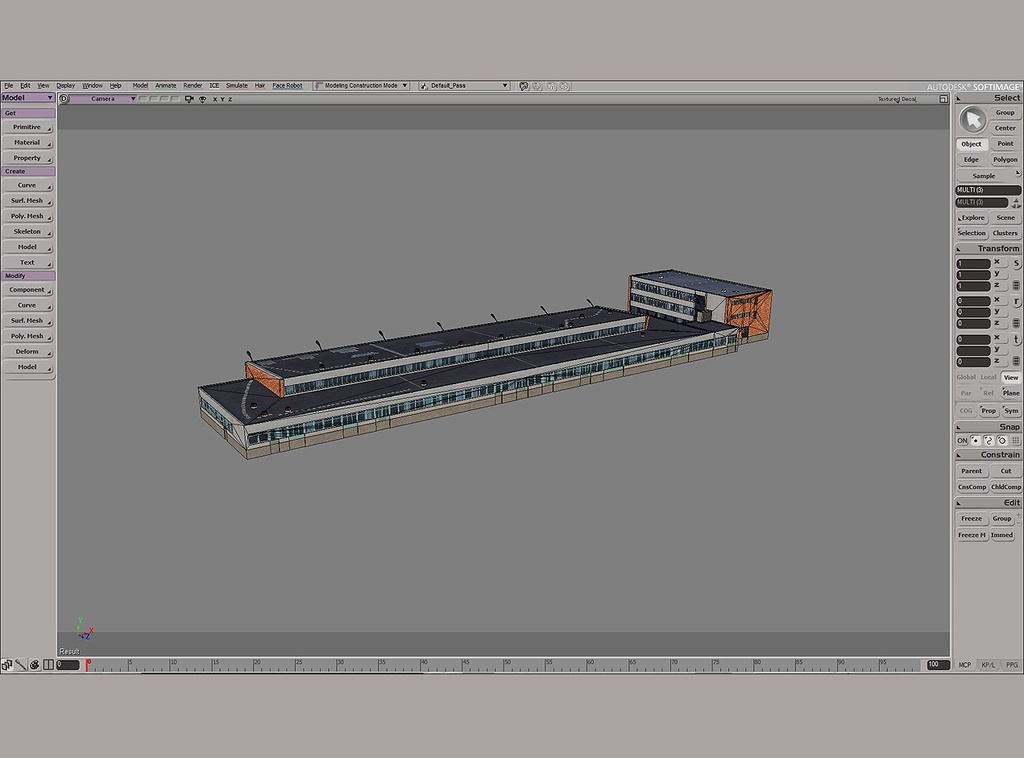Select the Edge filter in Select panel
1024x758 pixels.
coord(970,159)
